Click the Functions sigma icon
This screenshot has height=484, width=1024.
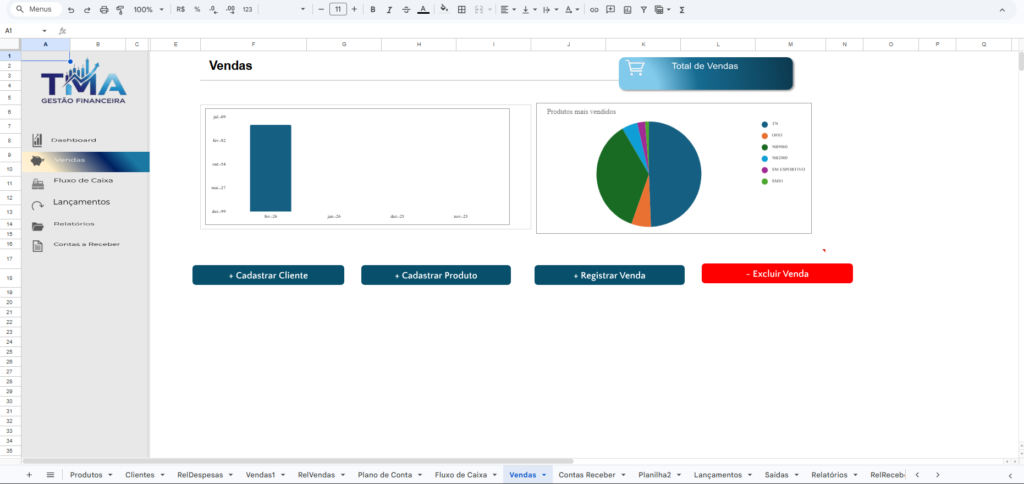[x=682, y=9]
